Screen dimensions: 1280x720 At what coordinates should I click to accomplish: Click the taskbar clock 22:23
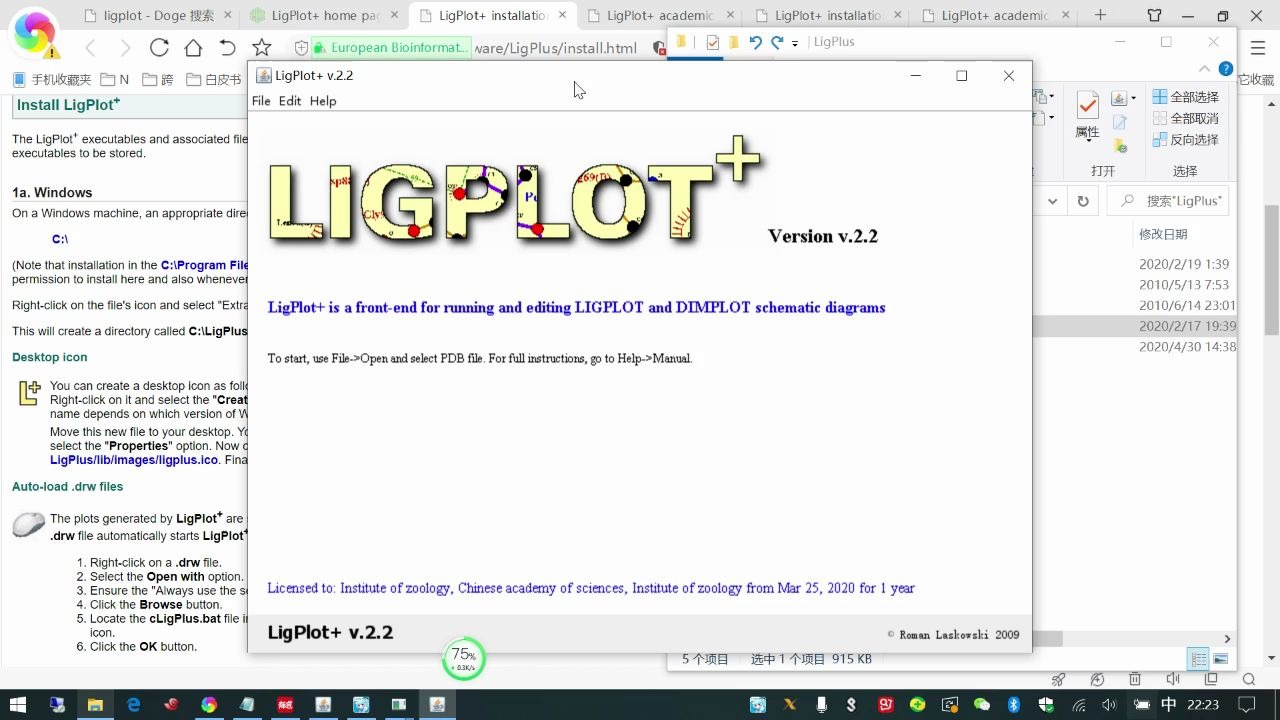(x=1203, y=705)
